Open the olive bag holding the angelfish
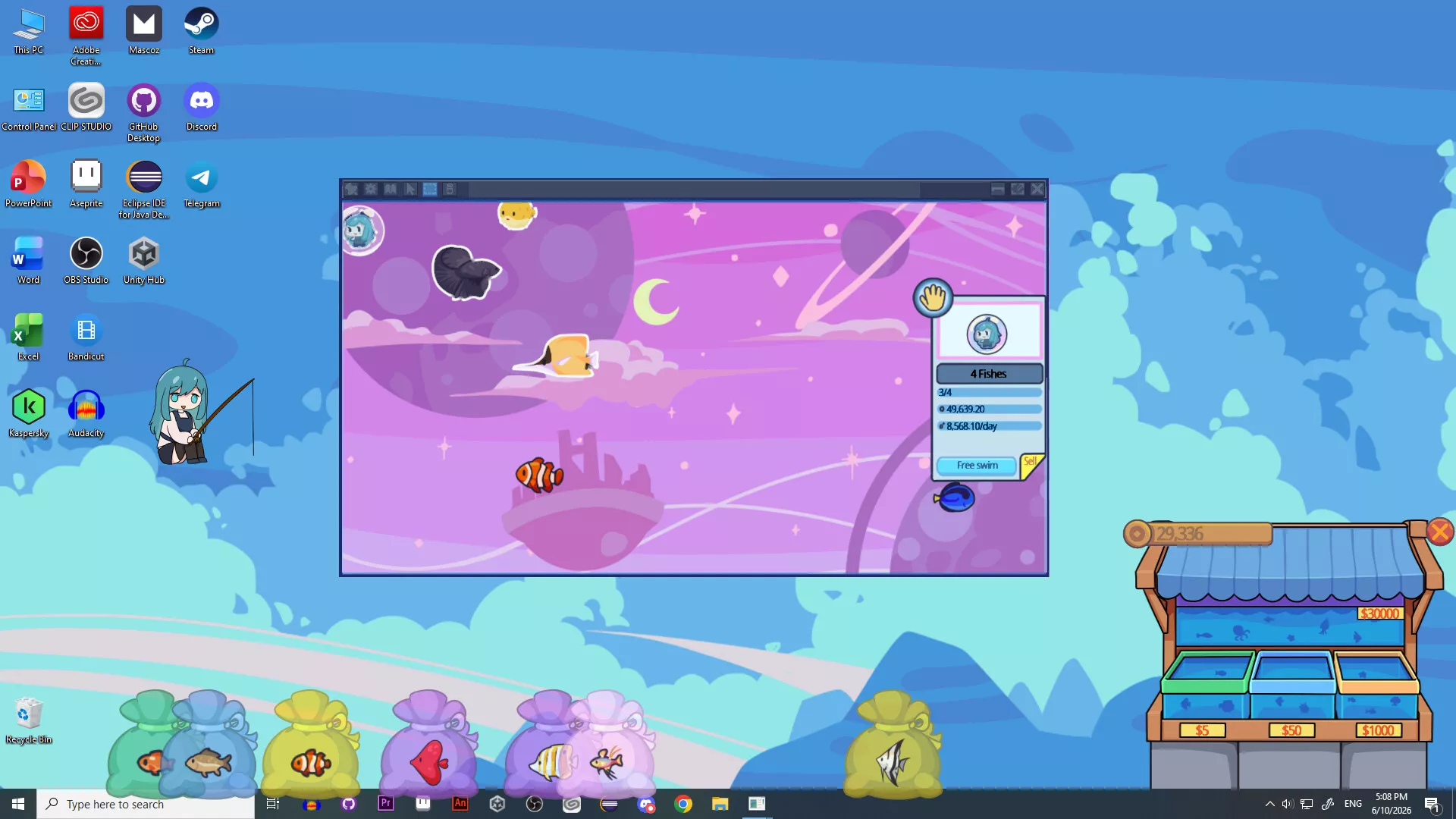 [x=893, y=743]
